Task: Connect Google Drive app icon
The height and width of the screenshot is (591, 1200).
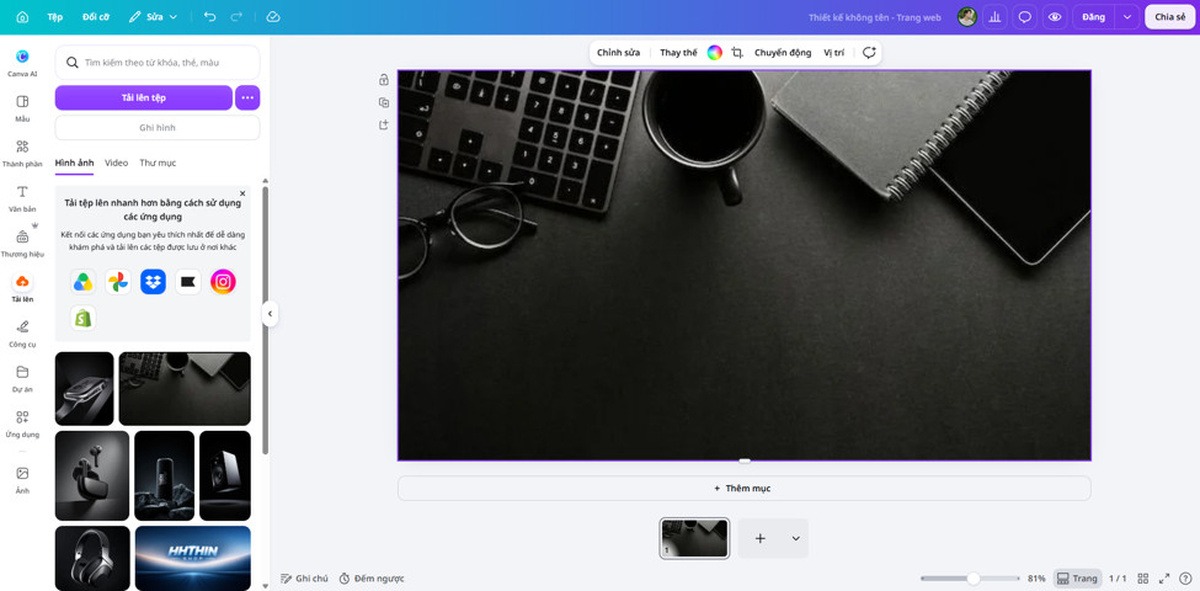Action: 83,282
